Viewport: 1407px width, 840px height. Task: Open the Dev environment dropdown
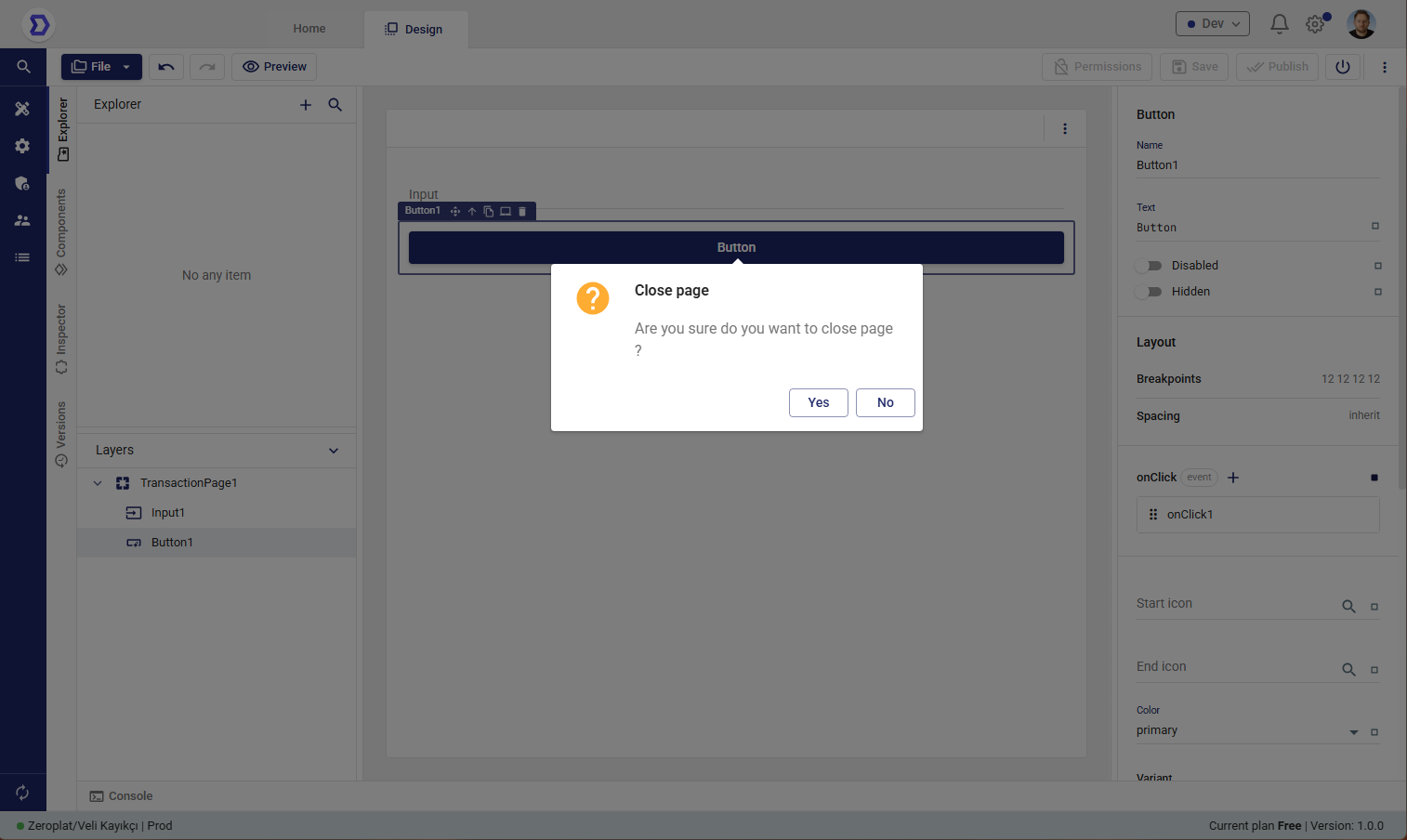point(1212,24)
